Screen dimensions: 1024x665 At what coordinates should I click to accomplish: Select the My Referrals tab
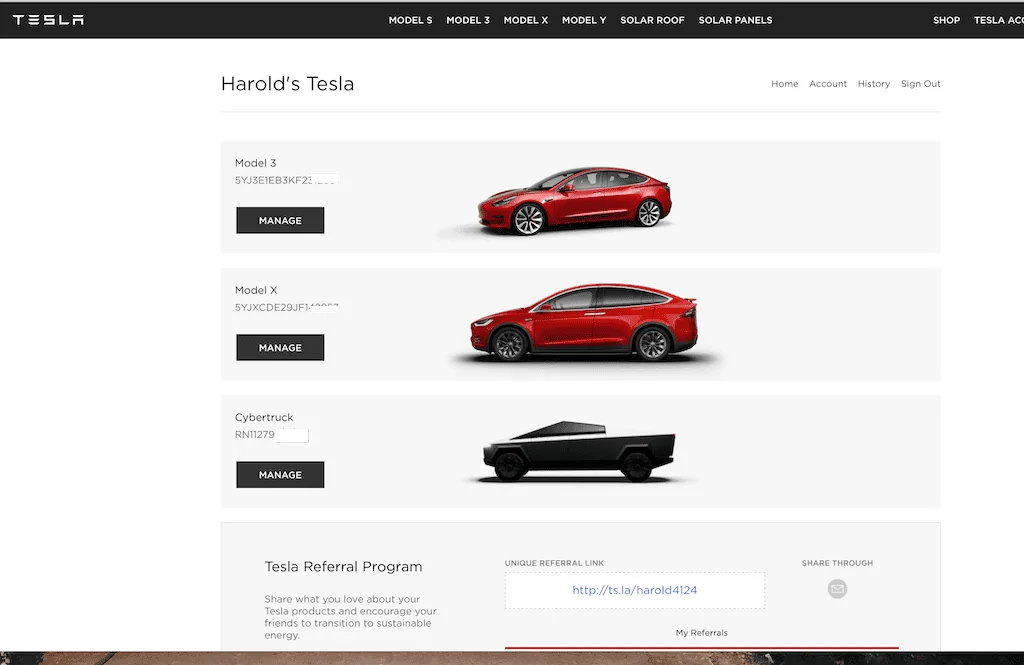(x=701, y=632)
